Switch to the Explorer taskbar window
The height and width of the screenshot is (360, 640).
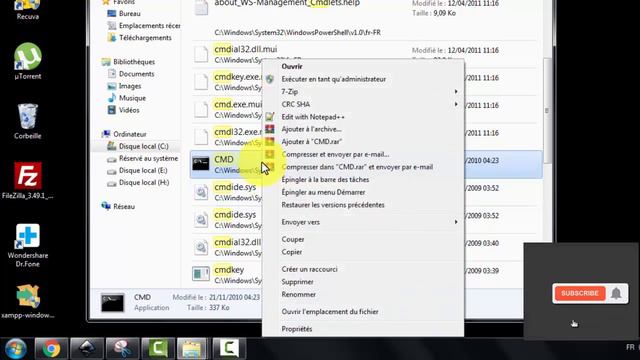(x=193, y=349)
